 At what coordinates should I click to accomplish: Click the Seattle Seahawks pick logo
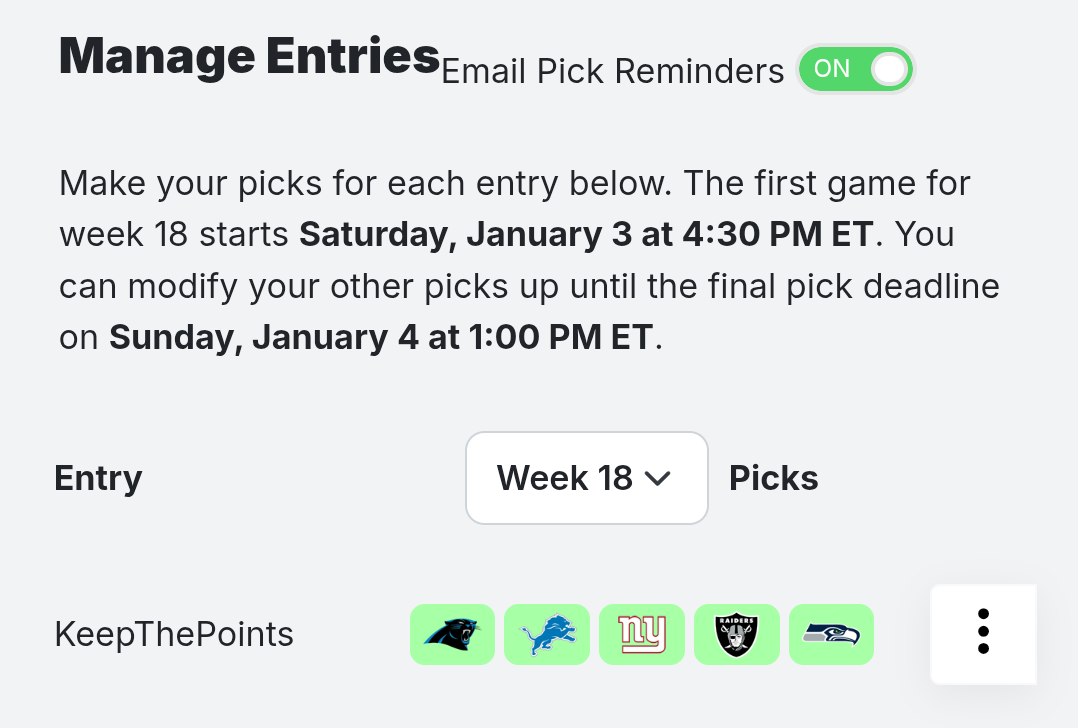(831, 634)
